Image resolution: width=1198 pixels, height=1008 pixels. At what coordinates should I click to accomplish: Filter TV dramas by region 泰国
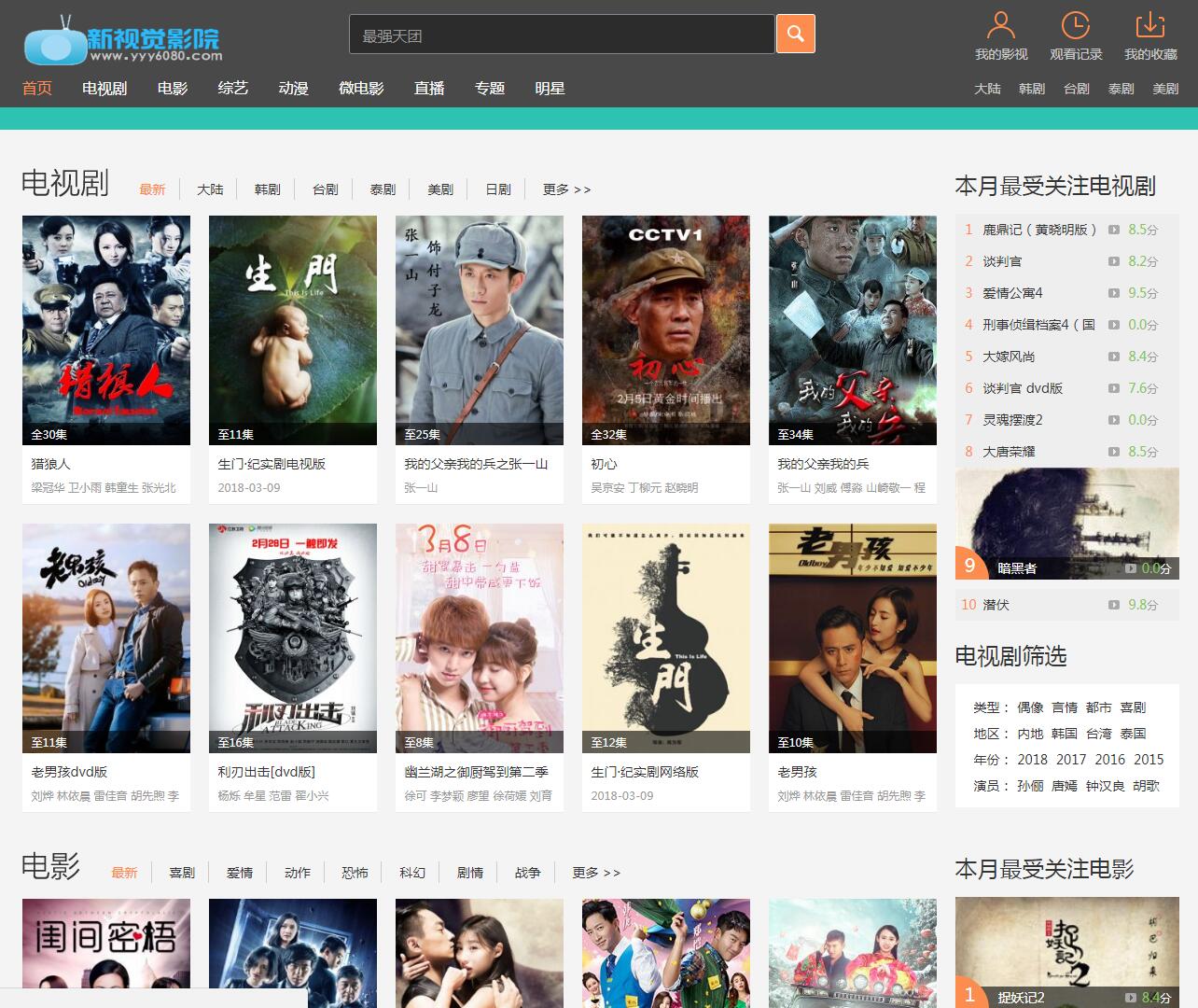[x=1133, y=734]
